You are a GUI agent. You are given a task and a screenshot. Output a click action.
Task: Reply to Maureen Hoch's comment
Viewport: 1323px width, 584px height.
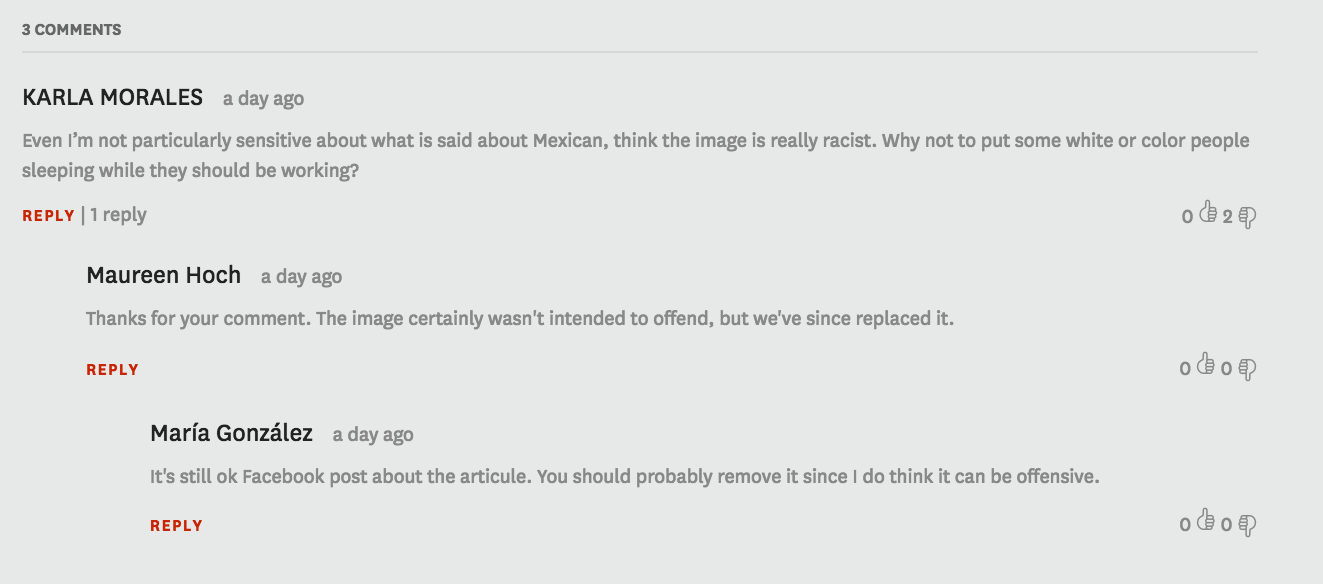click(x=112, y=369)
